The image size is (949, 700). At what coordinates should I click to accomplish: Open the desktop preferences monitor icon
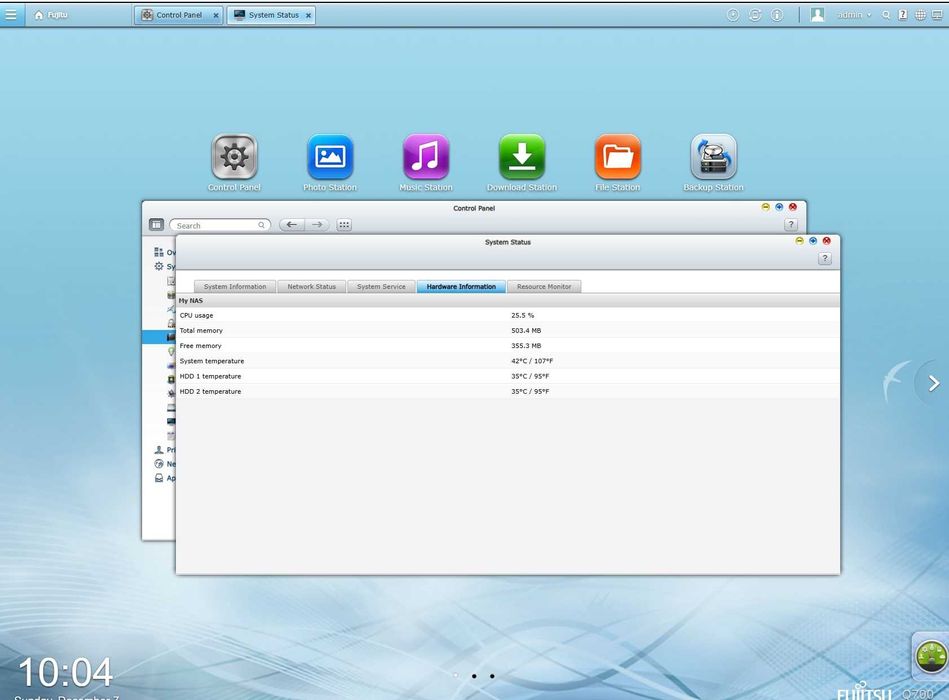(x=938, y=15)
